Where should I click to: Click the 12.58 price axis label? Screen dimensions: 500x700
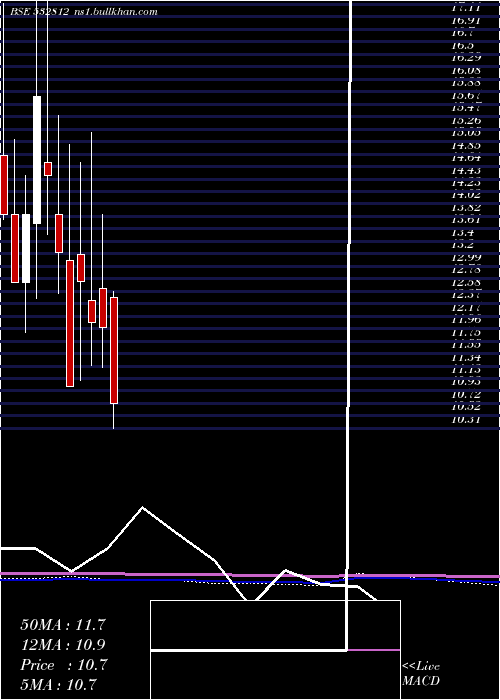pyautogui.click(x=466, y=282)
